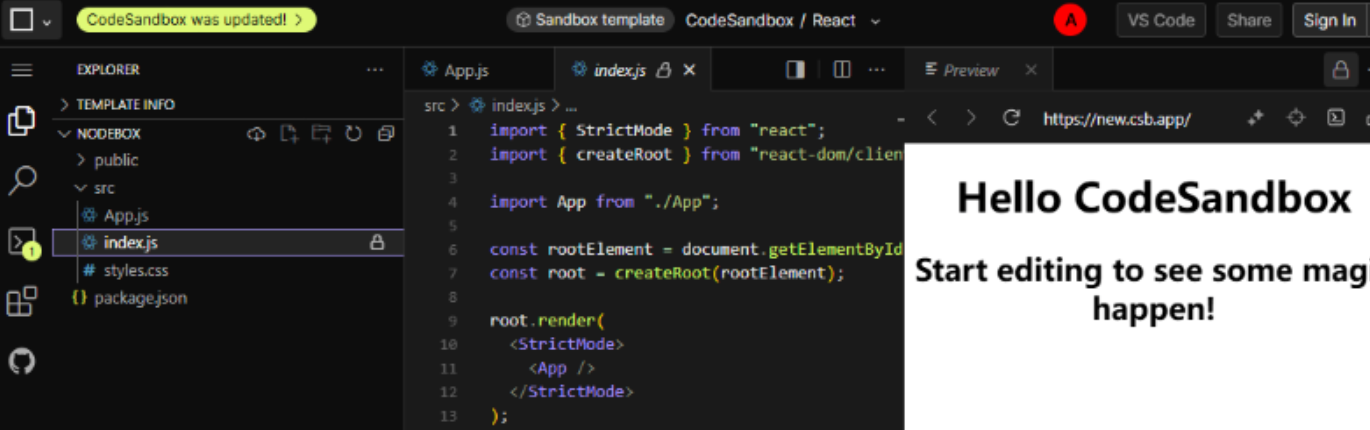This screenshot has height=430, width=1370.
Task: Click the Share button
Action: tap(1249, 20)
